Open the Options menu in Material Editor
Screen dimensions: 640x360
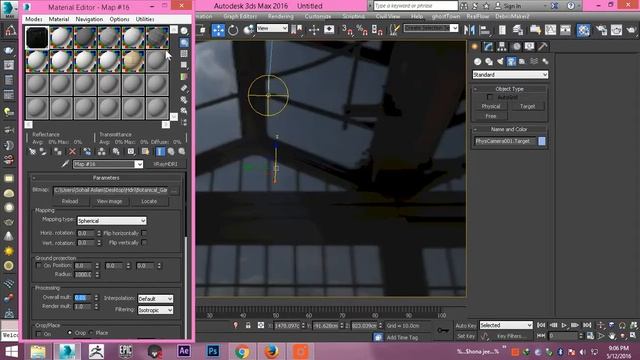(x=119, y=19)
